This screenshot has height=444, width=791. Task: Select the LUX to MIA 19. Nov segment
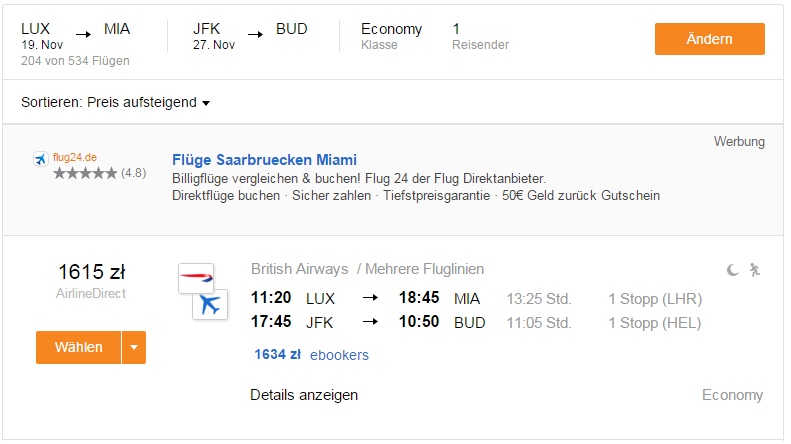click(76, 36)
